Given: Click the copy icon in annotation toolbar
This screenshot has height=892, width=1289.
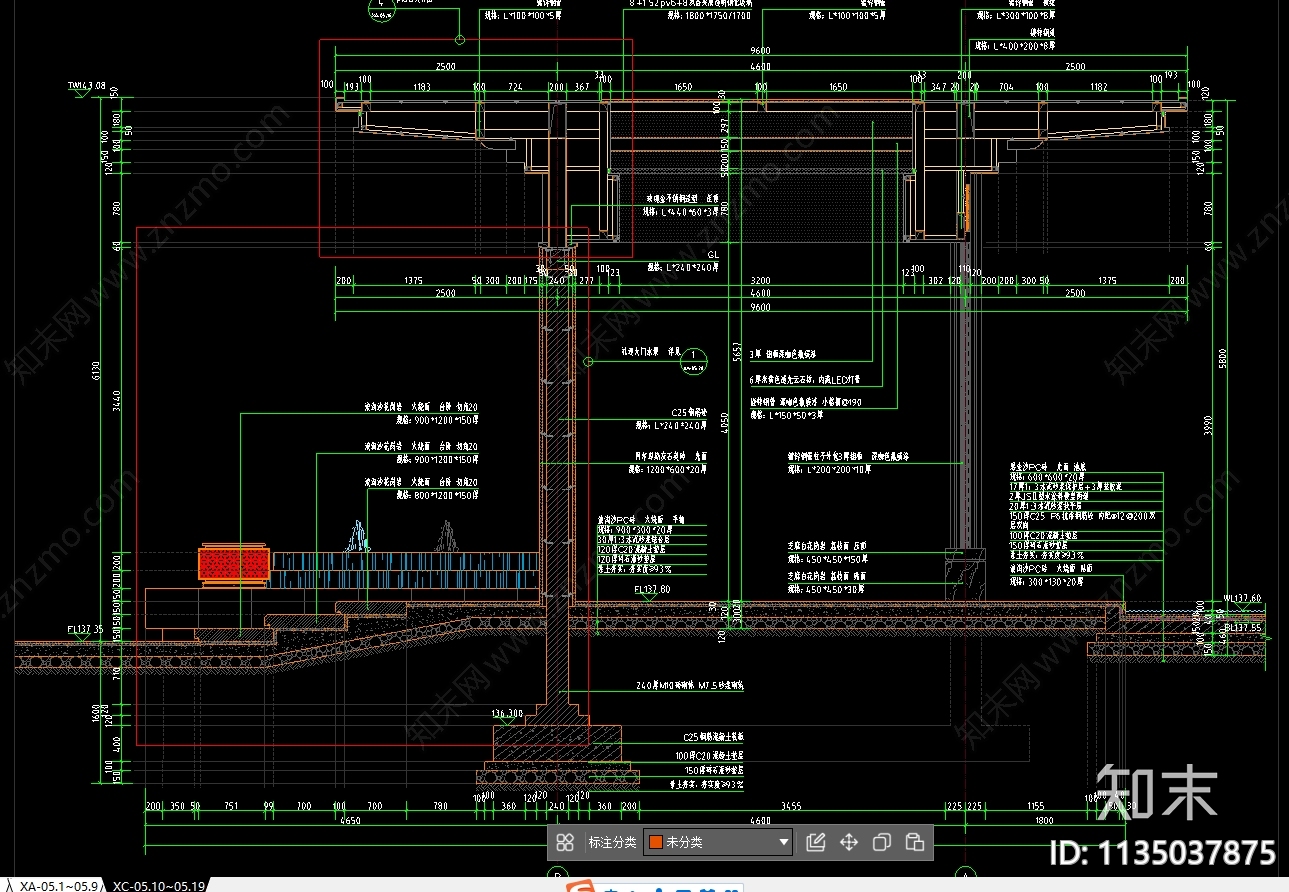Looking at the screenshot, I should (x=881, y=842).
